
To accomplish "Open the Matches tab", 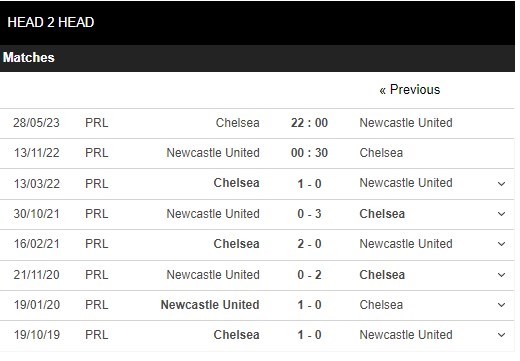I will coord(29,57).
